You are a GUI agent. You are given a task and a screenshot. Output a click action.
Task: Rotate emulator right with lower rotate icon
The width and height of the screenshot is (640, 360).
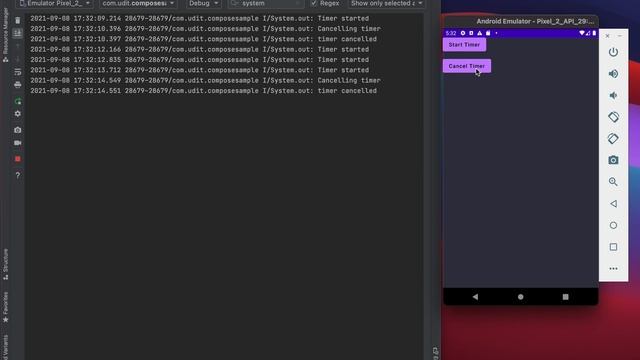[613, 139]
